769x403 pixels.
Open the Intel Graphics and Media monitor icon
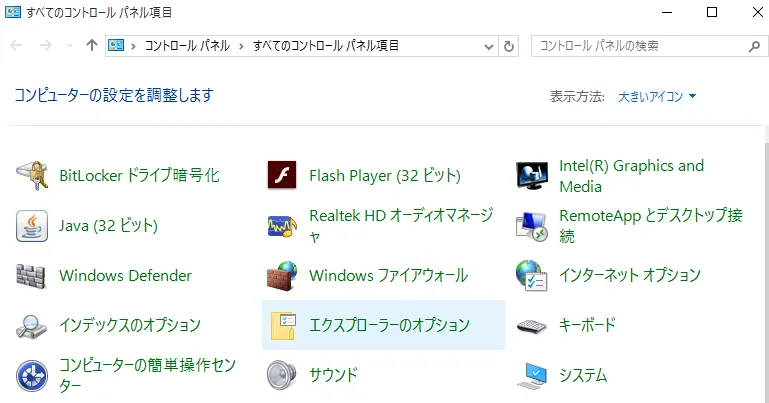click(x=532, y=176)
